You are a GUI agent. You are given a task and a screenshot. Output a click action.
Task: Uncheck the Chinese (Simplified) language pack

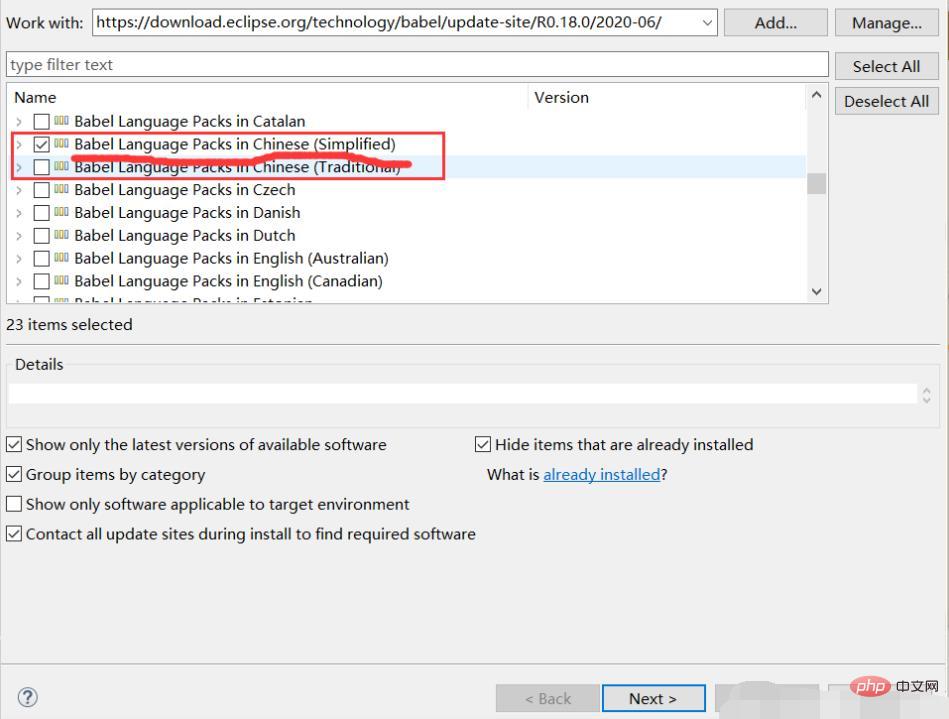tap(41, 145)
